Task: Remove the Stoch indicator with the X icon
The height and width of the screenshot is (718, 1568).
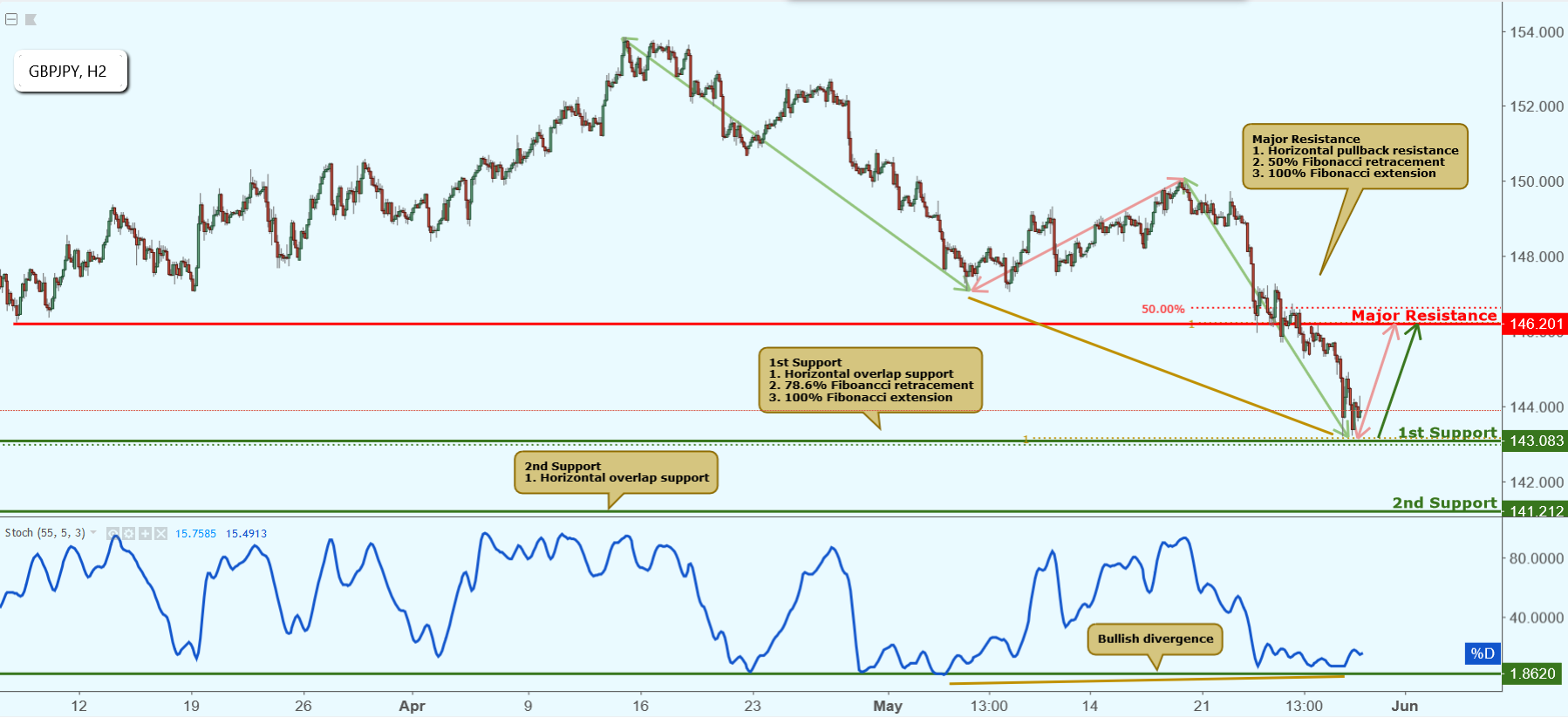Action: point(160,533)
